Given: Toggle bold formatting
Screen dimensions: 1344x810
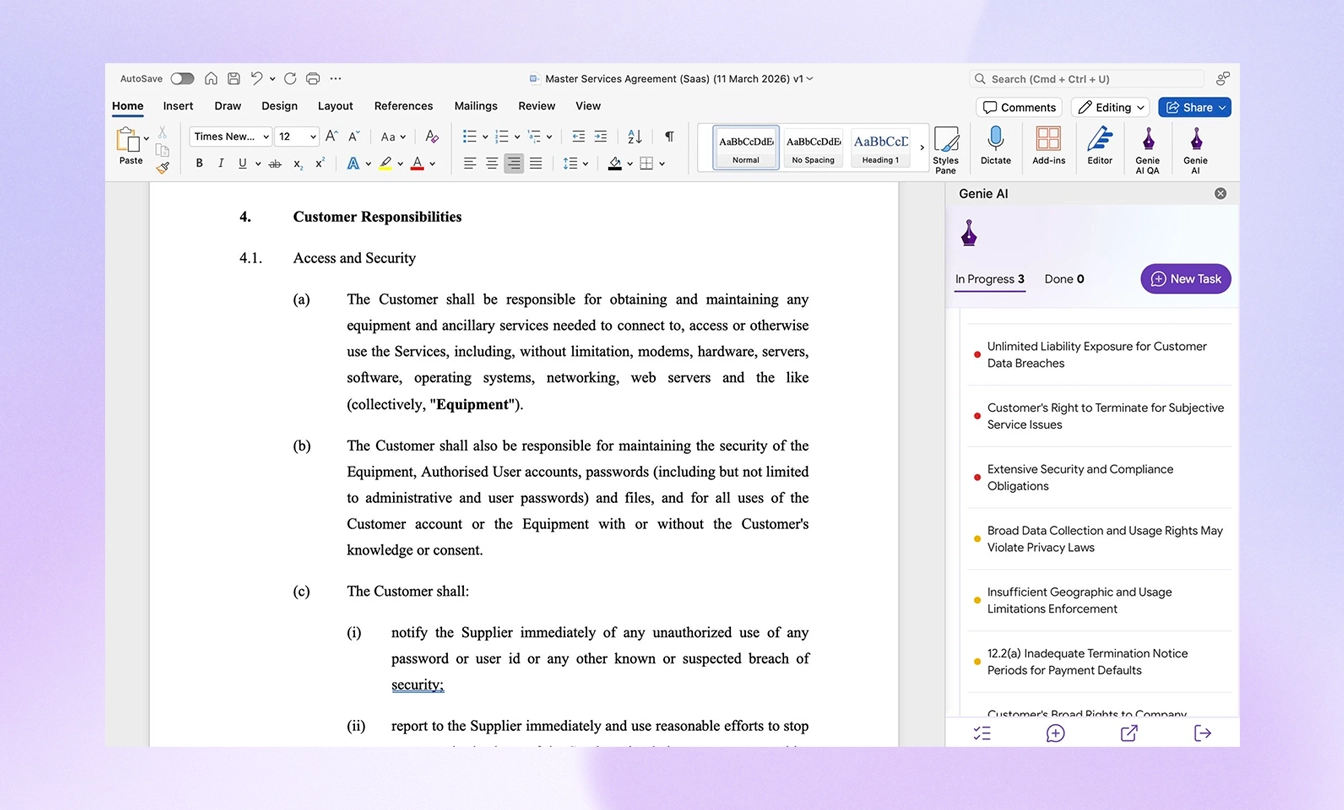Looking at the screenshot, I should [198, 162].
